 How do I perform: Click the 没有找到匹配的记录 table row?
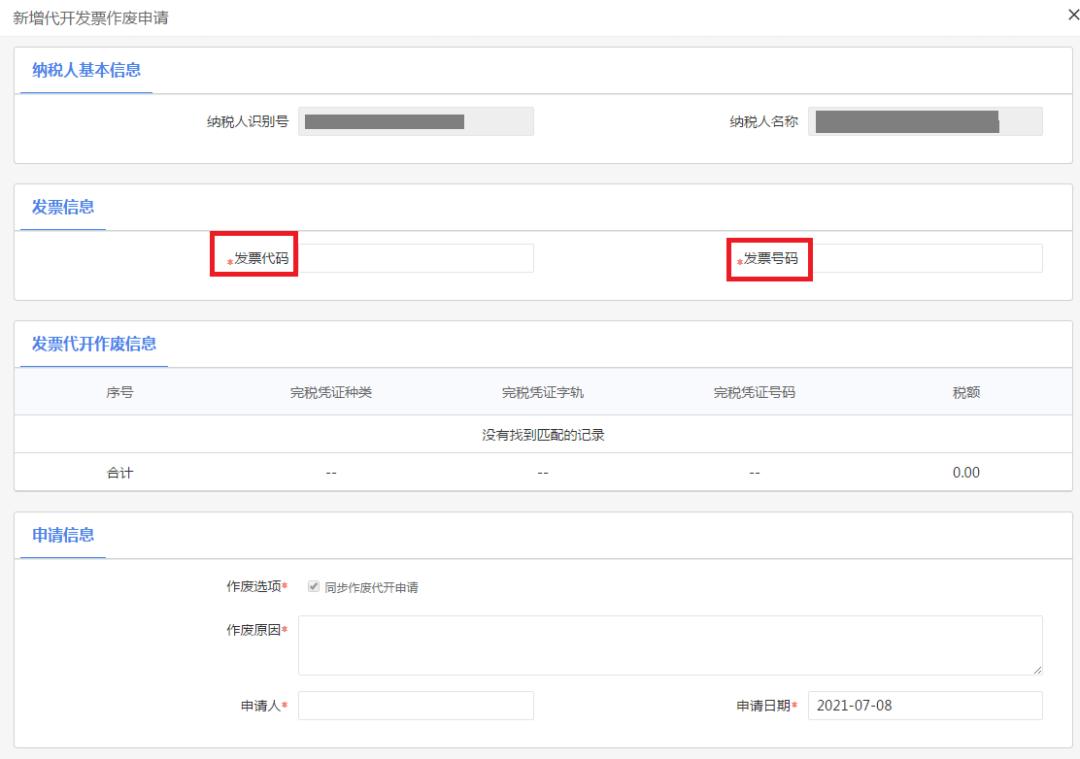[540, 432]
